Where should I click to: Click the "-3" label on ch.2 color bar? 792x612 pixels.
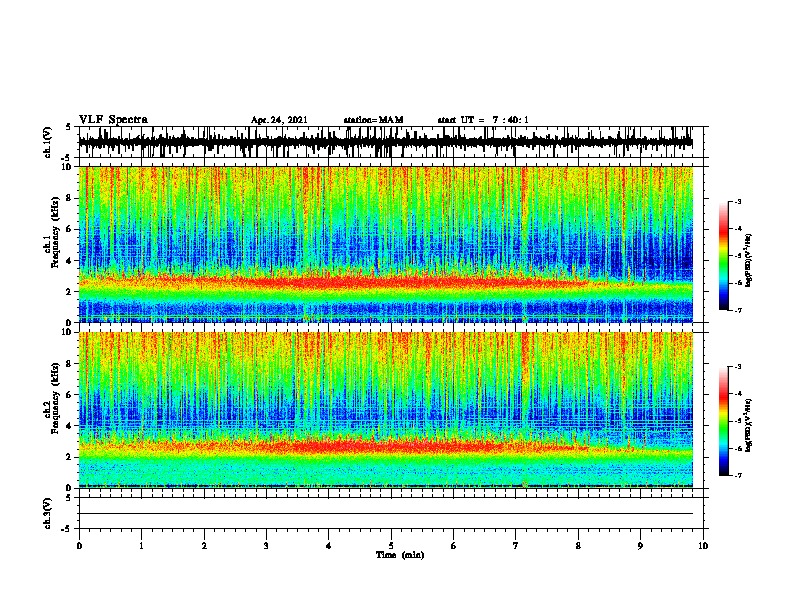[737, 367]
